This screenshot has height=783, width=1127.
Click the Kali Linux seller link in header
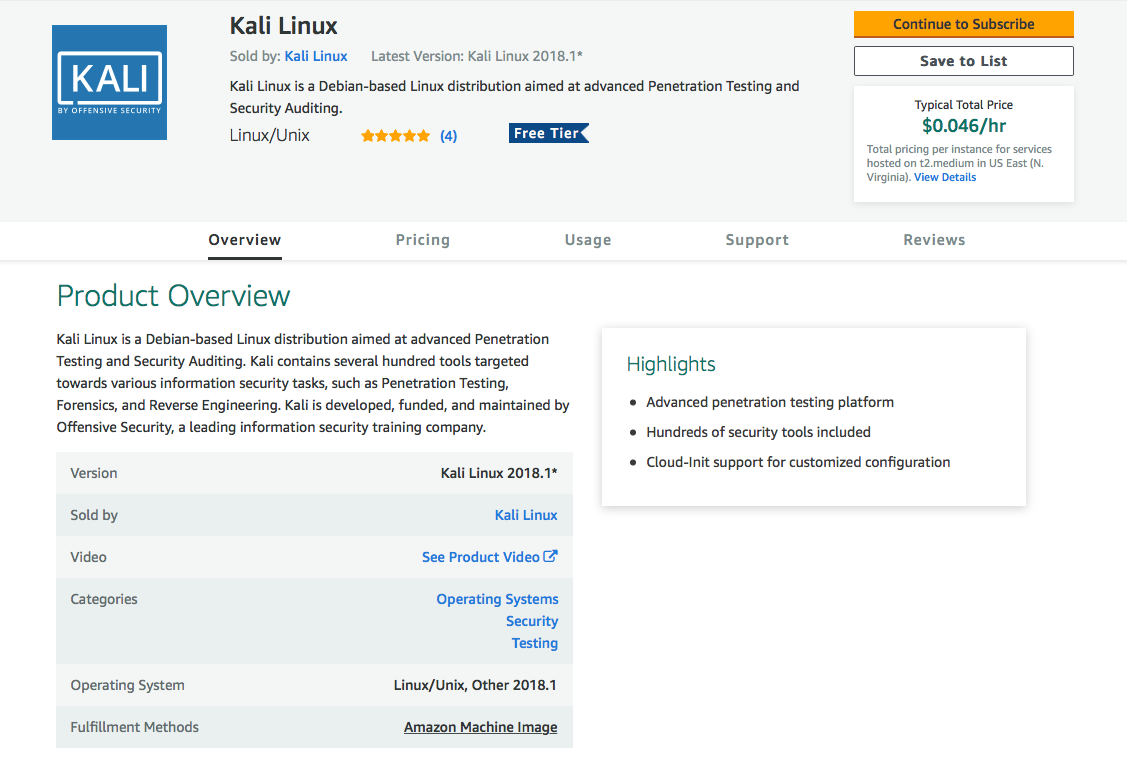coord(316,56)
